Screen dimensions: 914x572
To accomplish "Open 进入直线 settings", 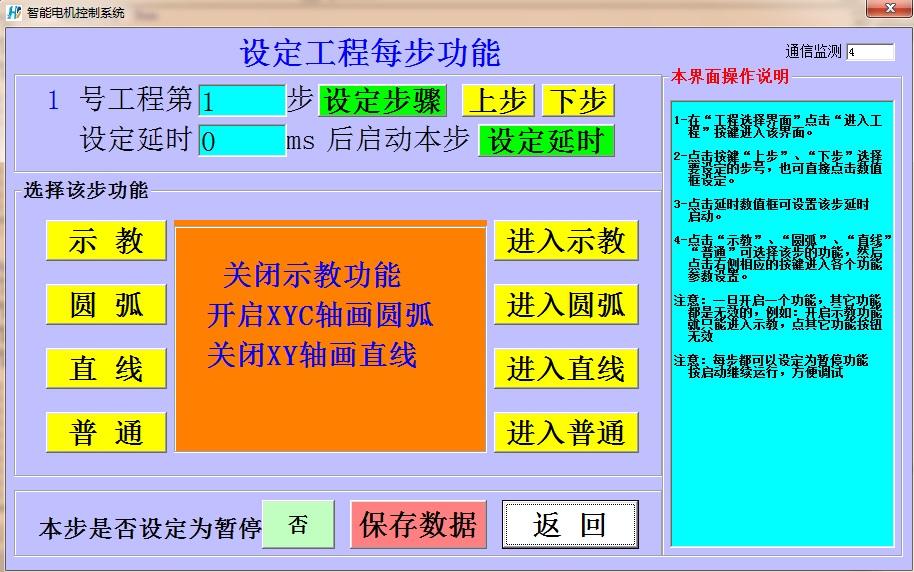I will (566, 369).
